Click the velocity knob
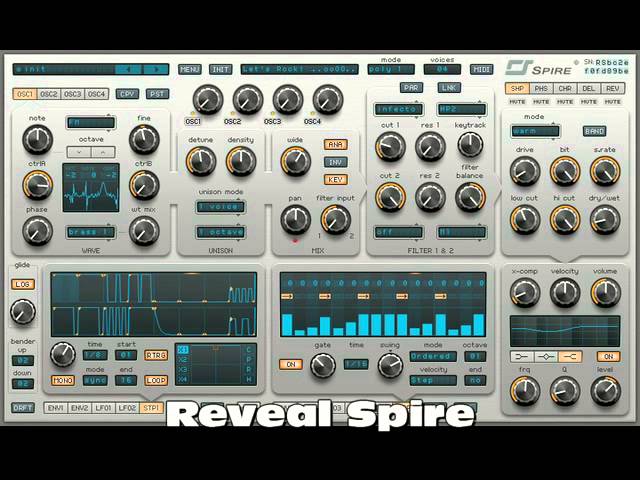640x480 pixels. point(565,293)
